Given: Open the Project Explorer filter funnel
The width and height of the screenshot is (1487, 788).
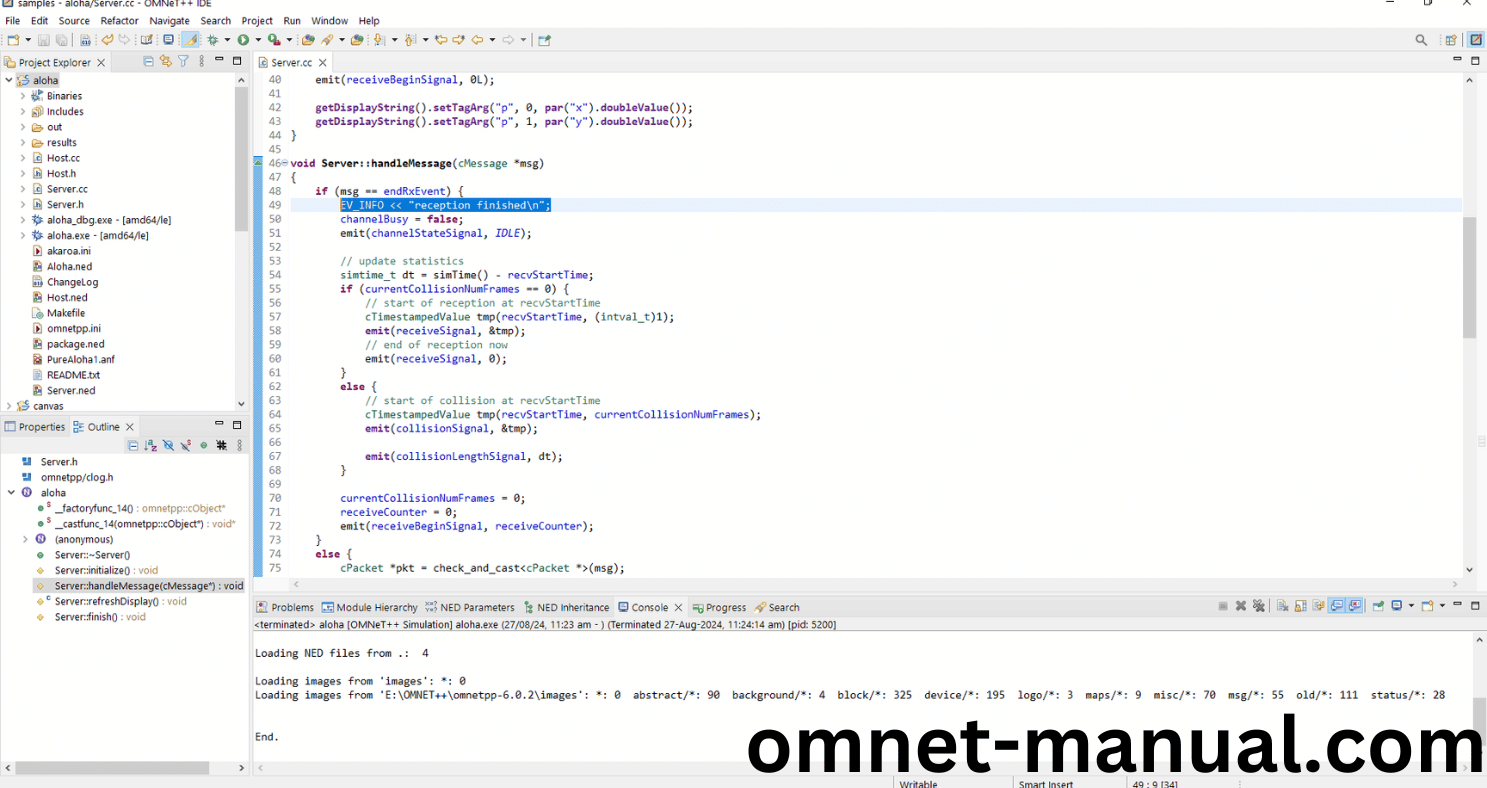Looking at the screenshot, I should point(183,62).
